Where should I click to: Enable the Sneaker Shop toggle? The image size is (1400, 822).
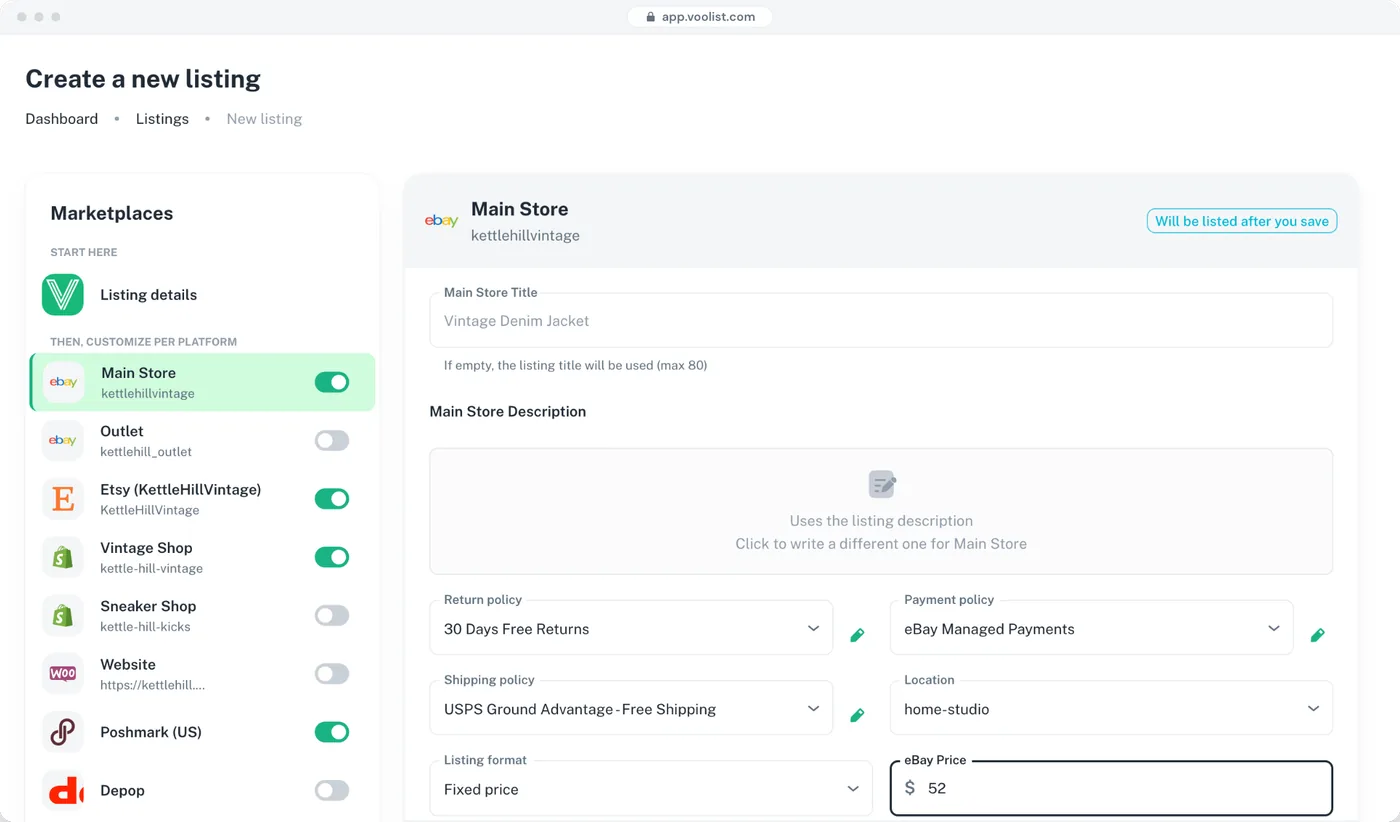[332, 616]
